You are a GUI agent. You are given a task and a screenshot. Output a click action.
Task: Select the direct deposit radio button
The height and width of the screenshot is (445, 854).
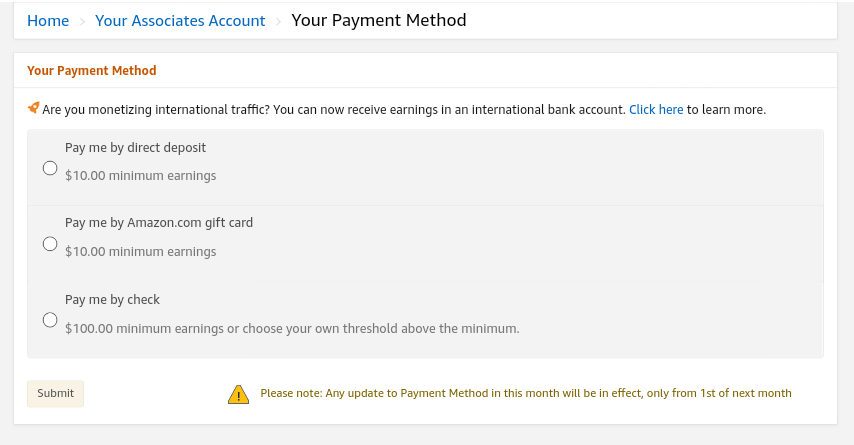[50, 168]
